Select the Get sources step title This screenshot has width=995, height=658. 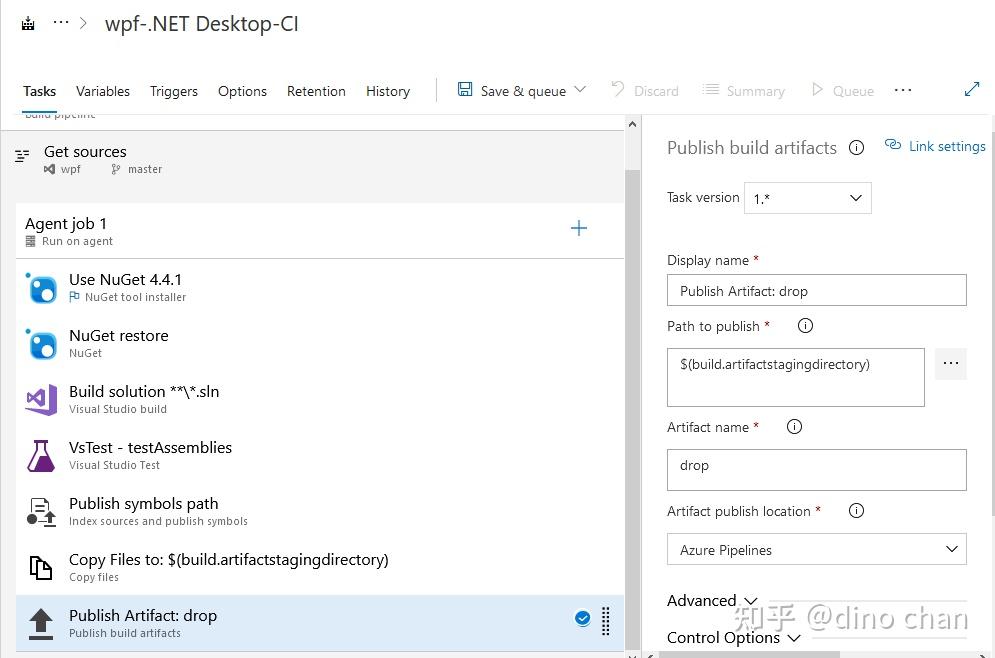pyautogui.click(x=85, y=152)
